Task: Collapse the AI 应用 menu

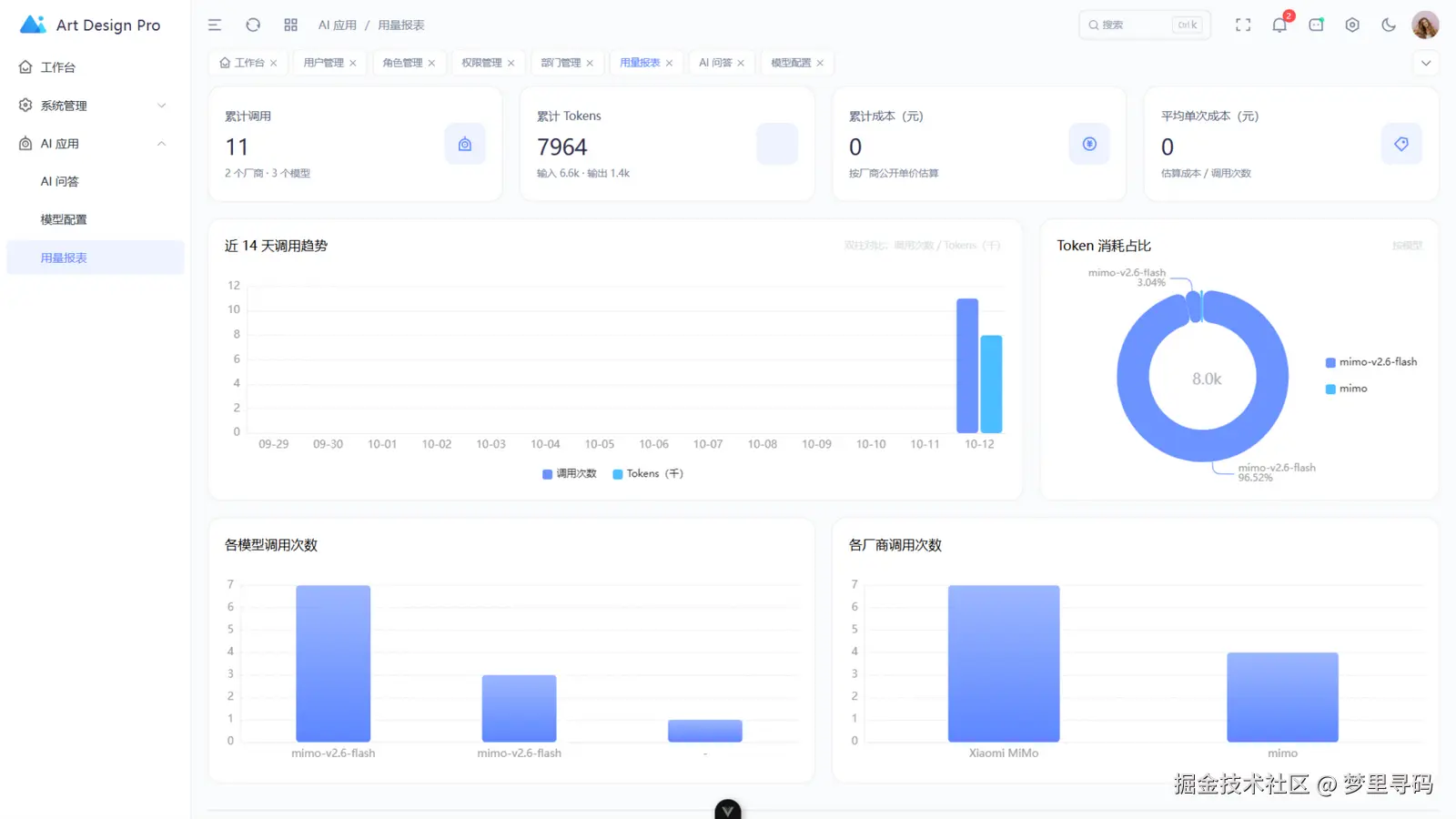Action: point(96,144)
